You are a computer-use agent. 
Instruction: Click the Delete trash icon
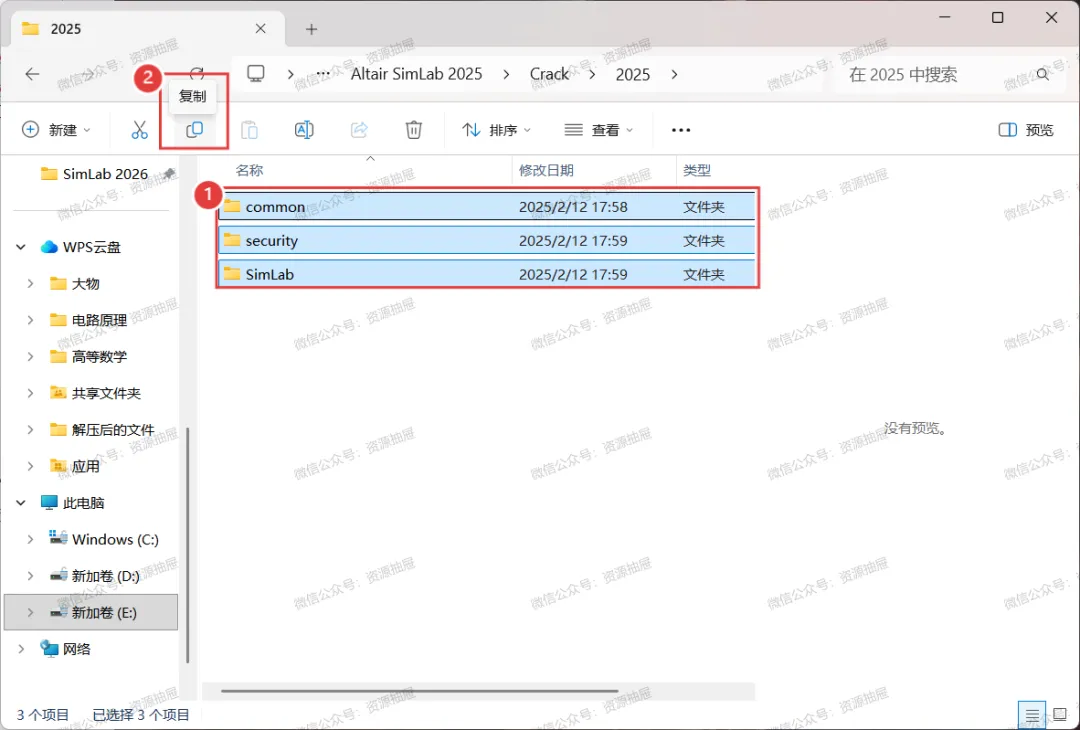click(x=413, y=129)
